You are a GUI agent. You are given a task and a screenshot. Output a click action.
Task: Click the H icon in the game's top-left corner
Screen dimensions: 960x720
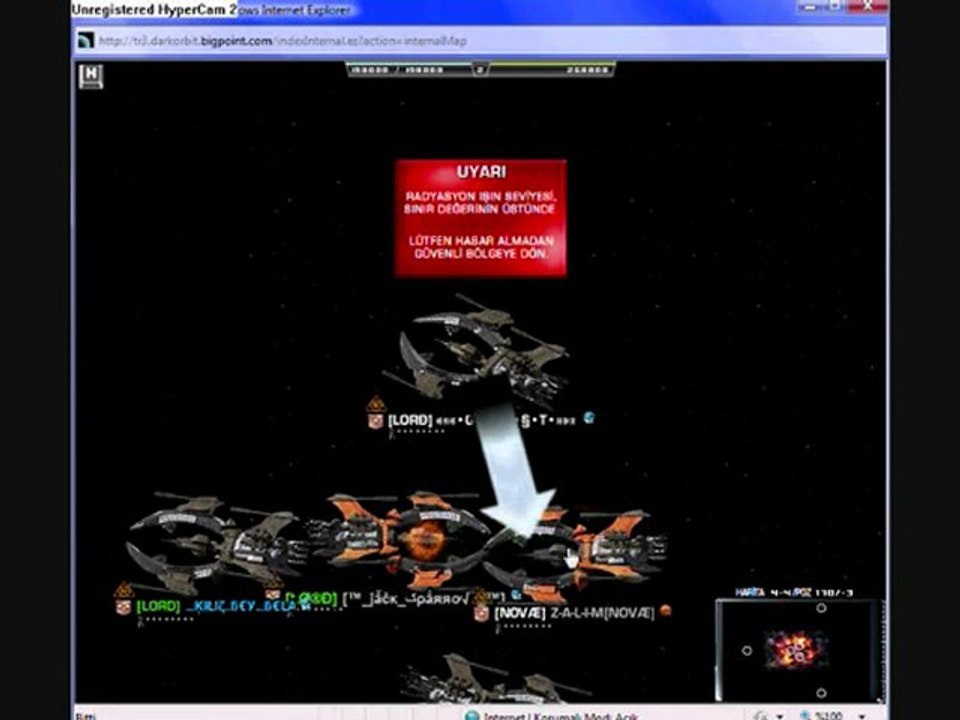click(91, 76)
